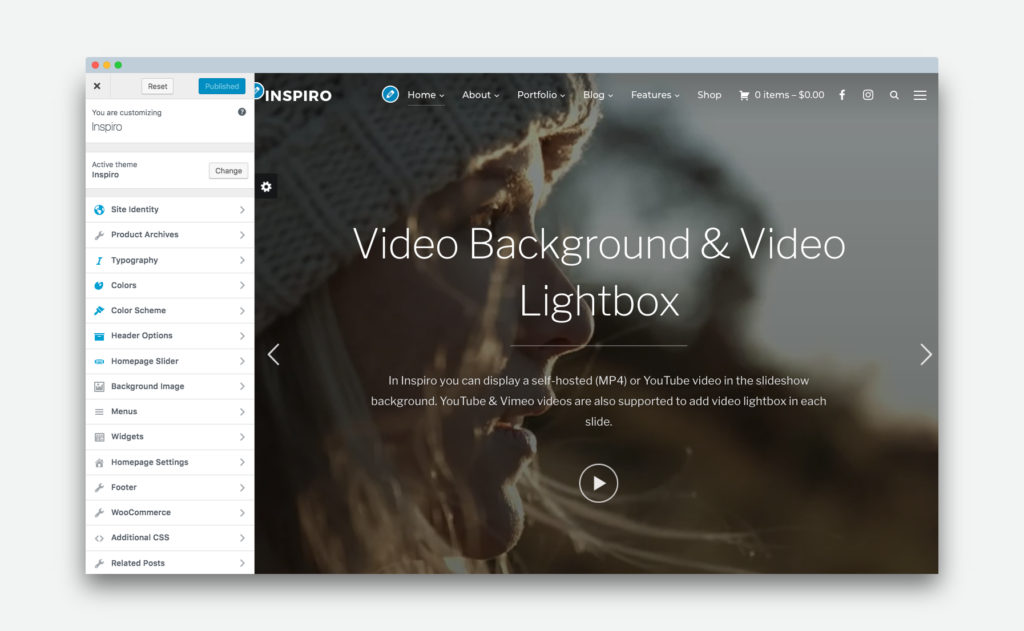Viewport: 1024px width, 631px height.
Task: Open Additional CSS section label
Action: [140, 538]
